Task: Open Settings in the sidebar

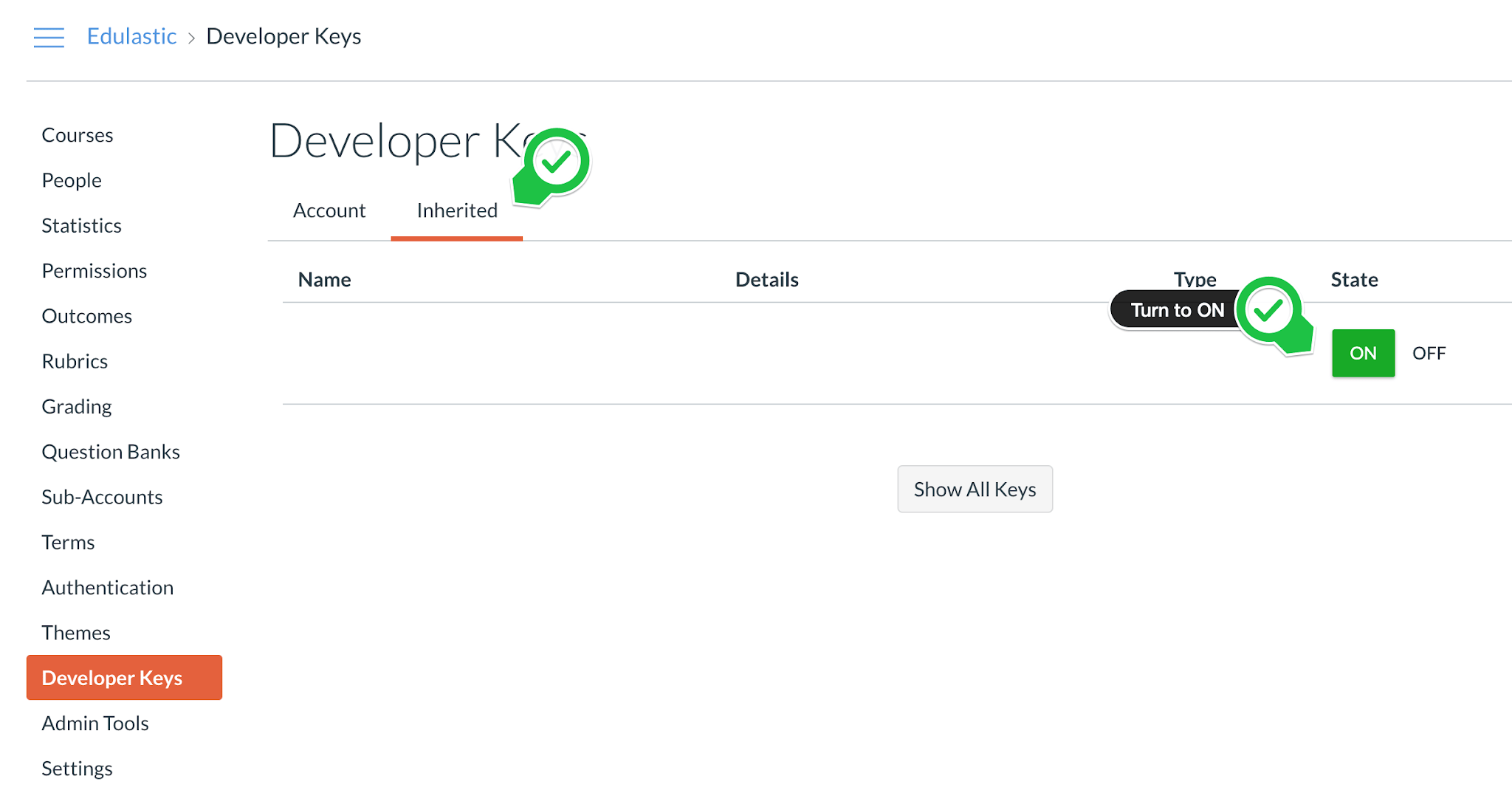Action: 77,769
